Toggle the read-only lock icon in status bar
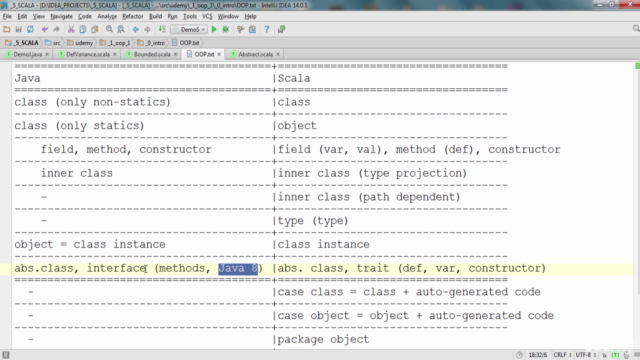The height and width of the screenshot is (360, 640). 604,355
